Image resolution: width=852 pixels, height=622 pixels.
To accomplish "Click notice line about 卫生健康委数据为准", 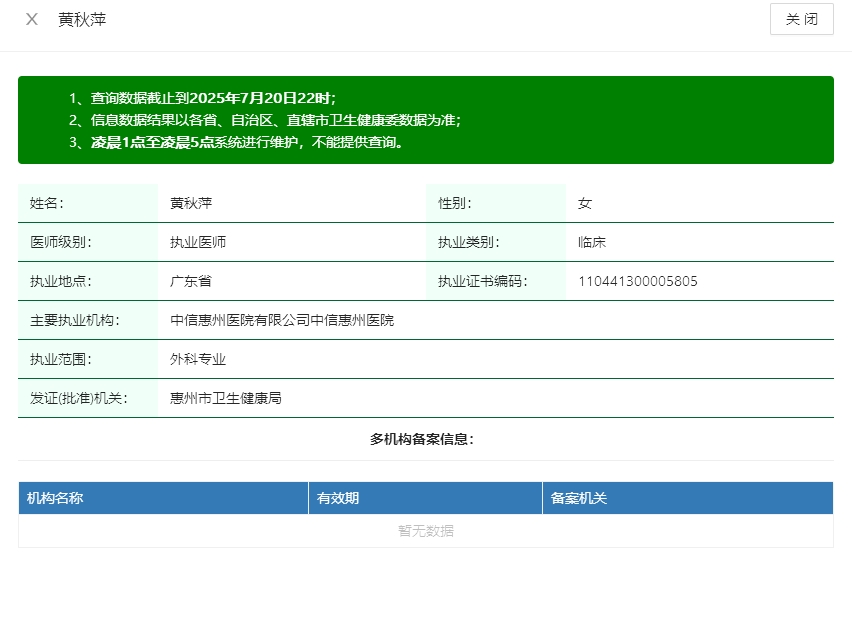I will [x=265, y=120].
